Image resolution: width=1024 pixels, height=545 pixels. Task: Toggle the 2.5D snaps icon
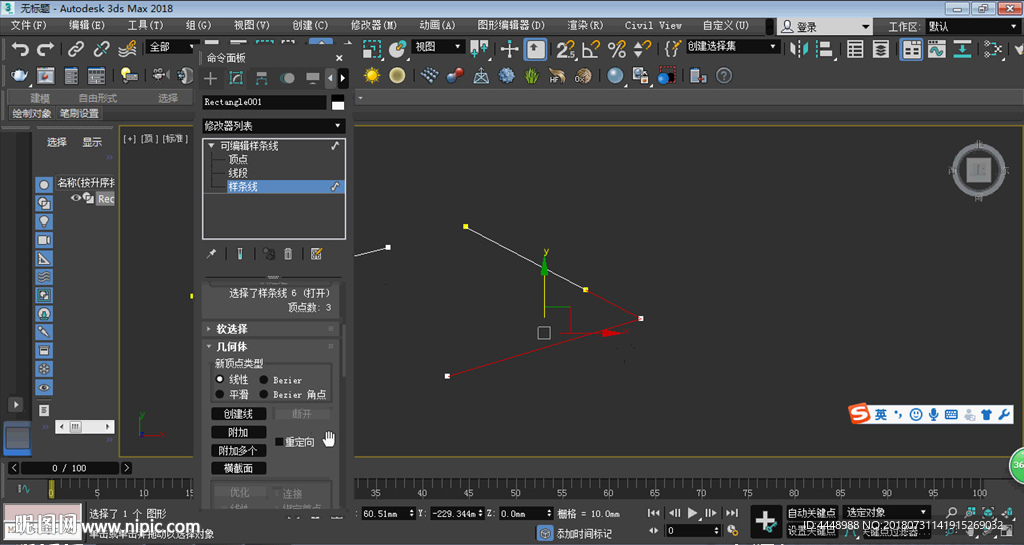(x=566, y=49)
